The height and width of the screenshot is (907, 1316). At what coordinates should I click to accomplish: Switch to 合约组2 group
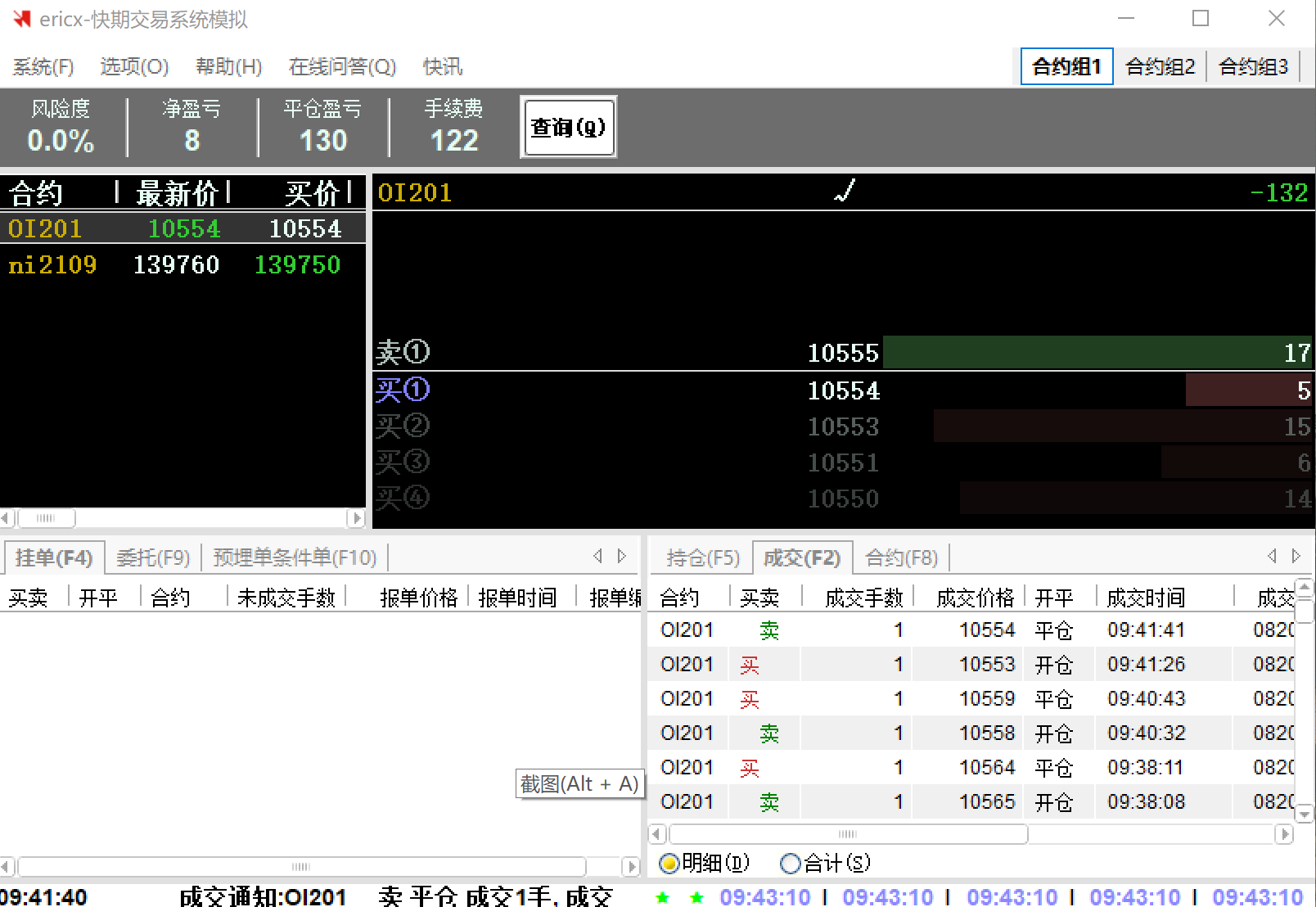[x=1160, y=66]
